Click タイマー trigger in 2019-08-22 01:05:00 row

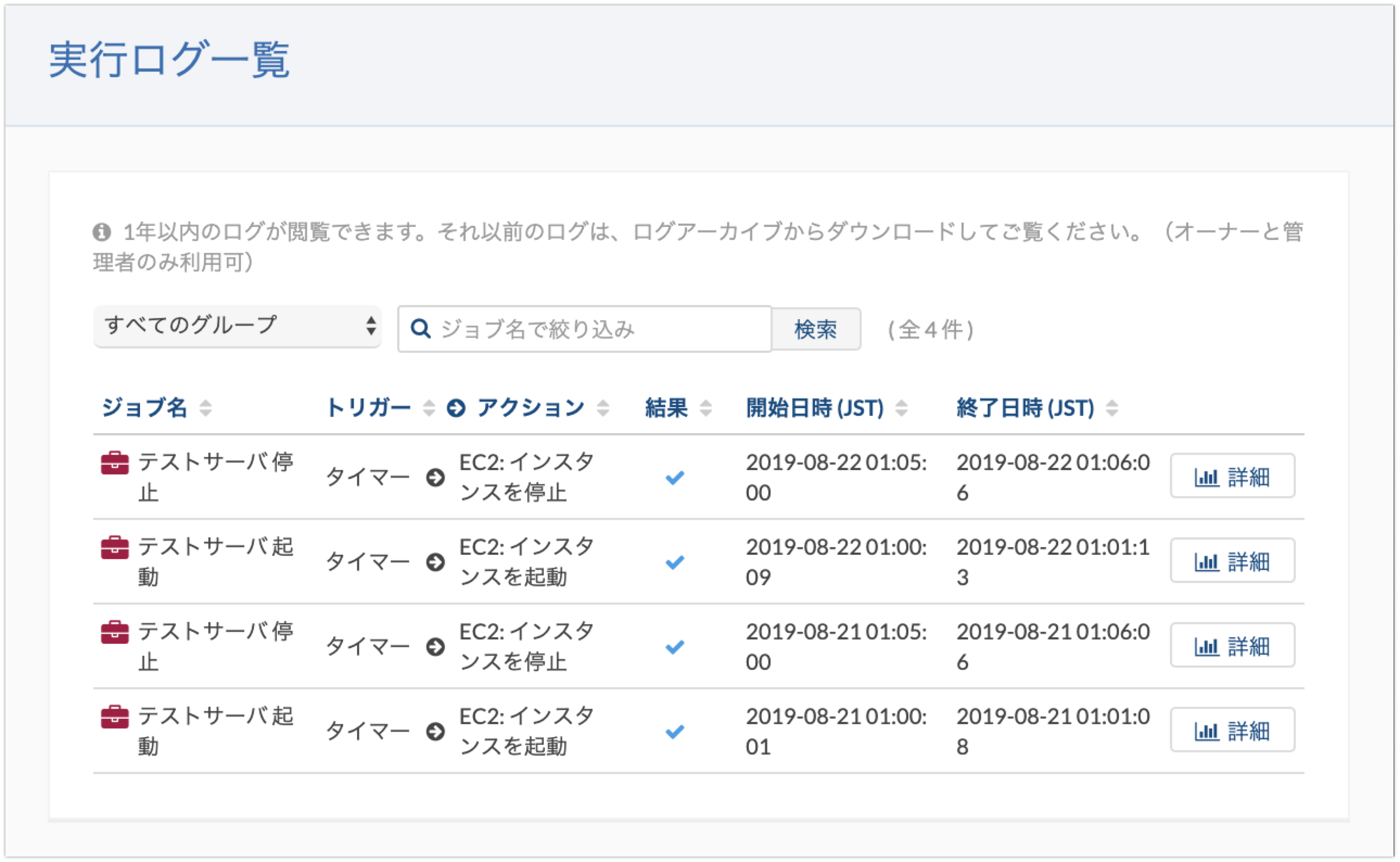(368, 478)
